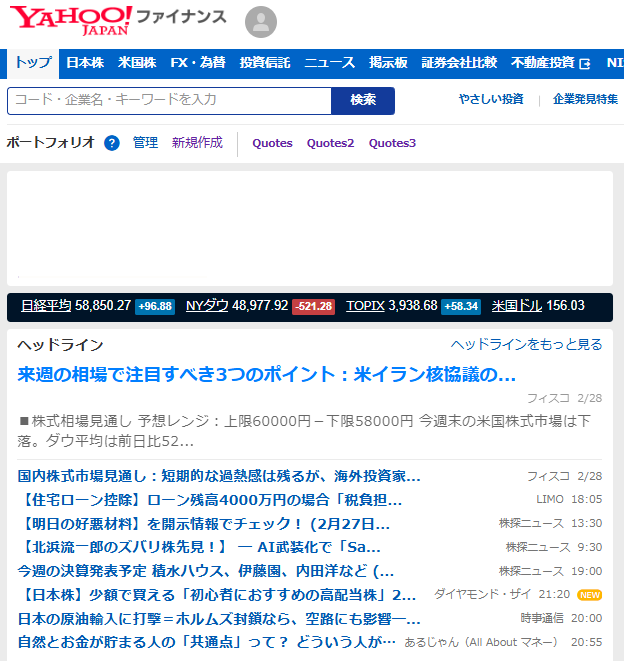Click the 新規作成 portfolio link
The height and width of the screenshot is (661, 624).
tap(197, 143)
